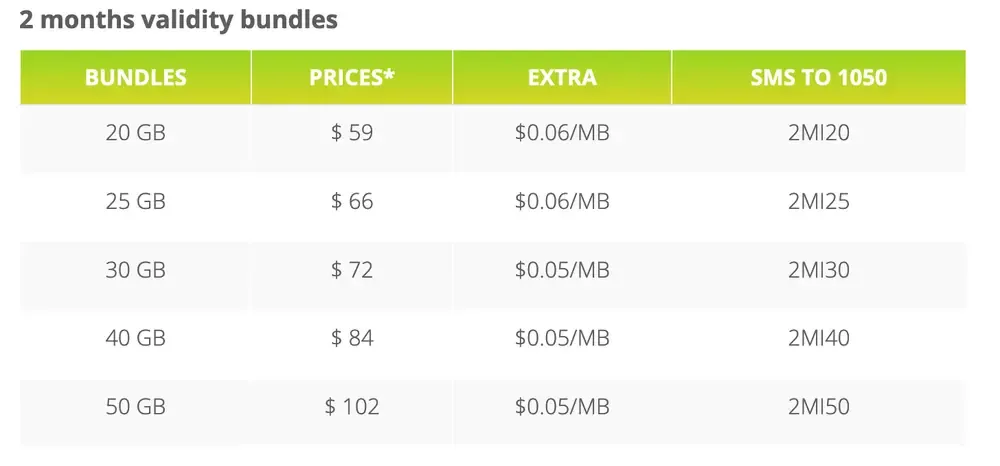Image resolution: width=1000 pixels, height=466 pixels.
Task: Click the $ 59 price
Action: [352, 133]
